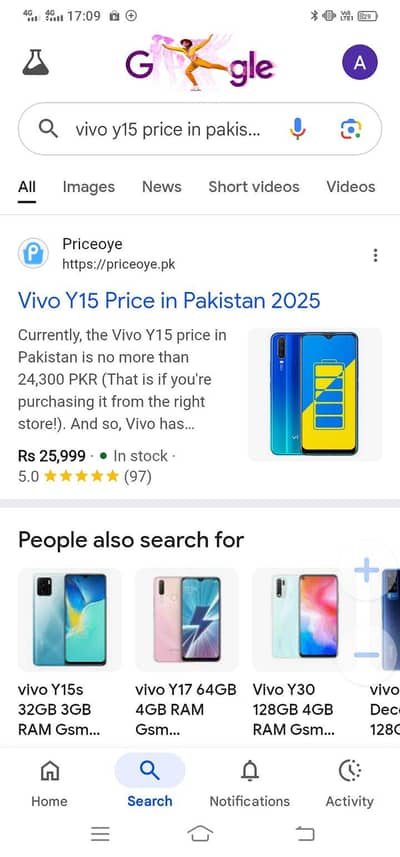Tap the magnifier icon in search box
The width and height of the screenshot is (400, 857).
[48, 129]
